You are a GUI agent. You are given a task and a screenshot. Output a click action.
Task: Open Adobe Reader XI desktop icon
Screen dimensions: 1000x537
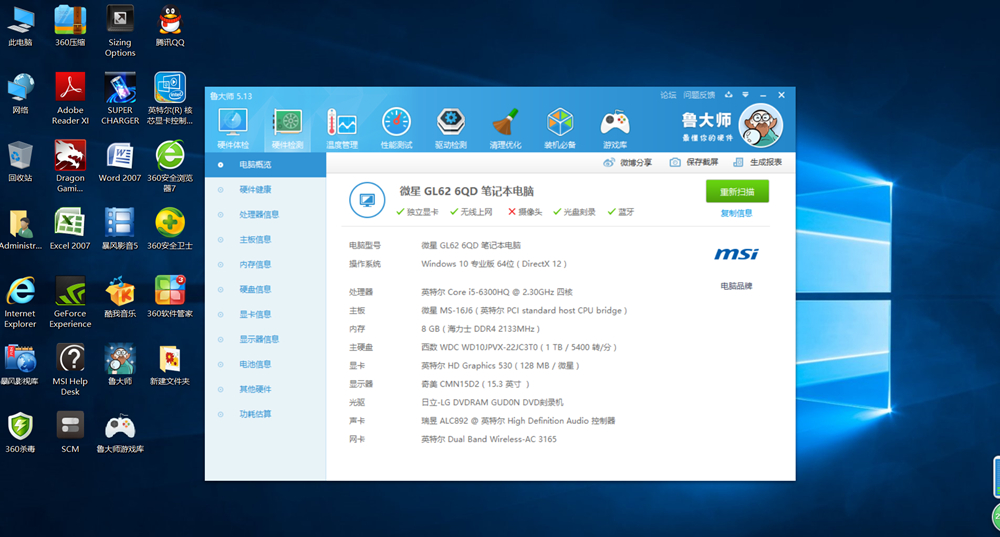70,98
